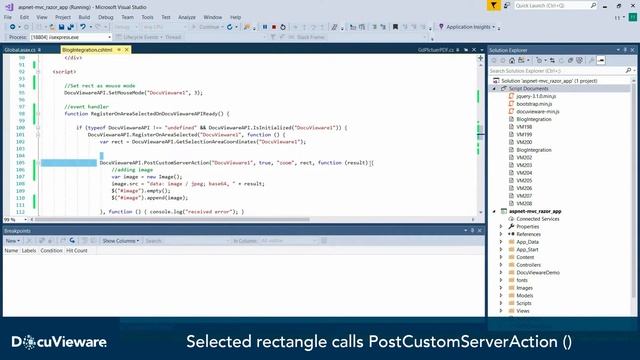Click the bookmark toolbar icon

tap(395, 27)
